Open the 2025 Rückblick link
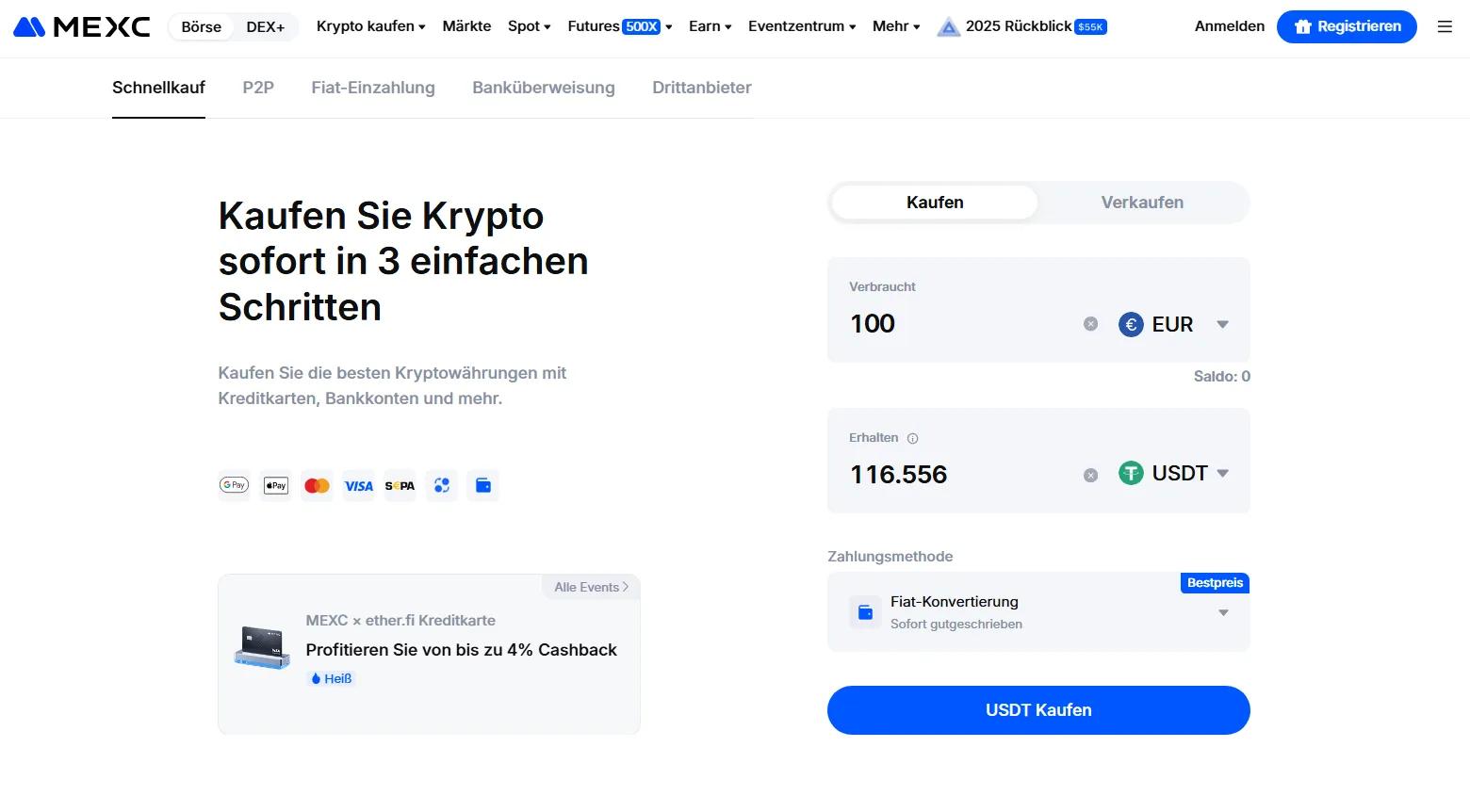1470x812 pixels. 1019,26
